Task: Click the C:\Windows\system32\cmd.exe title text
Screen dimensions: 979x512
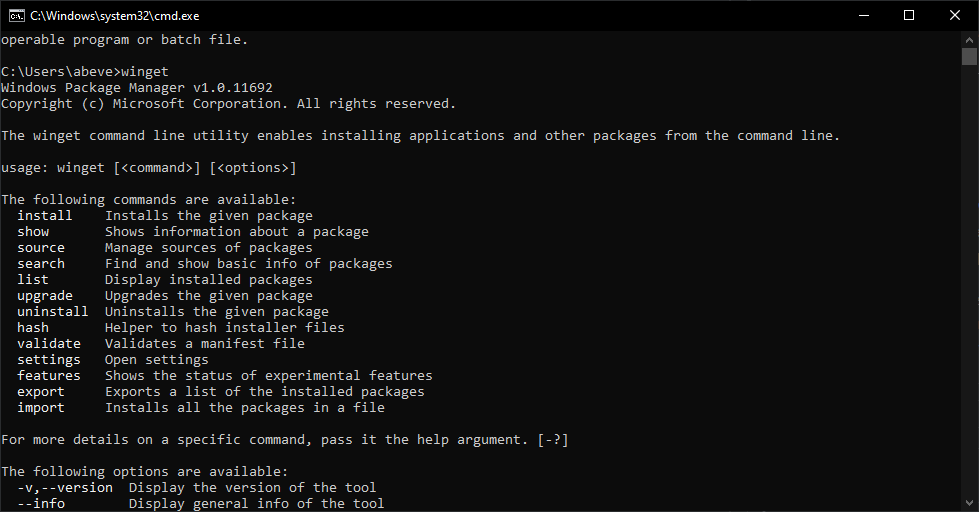Action: [x=100, y=15]
